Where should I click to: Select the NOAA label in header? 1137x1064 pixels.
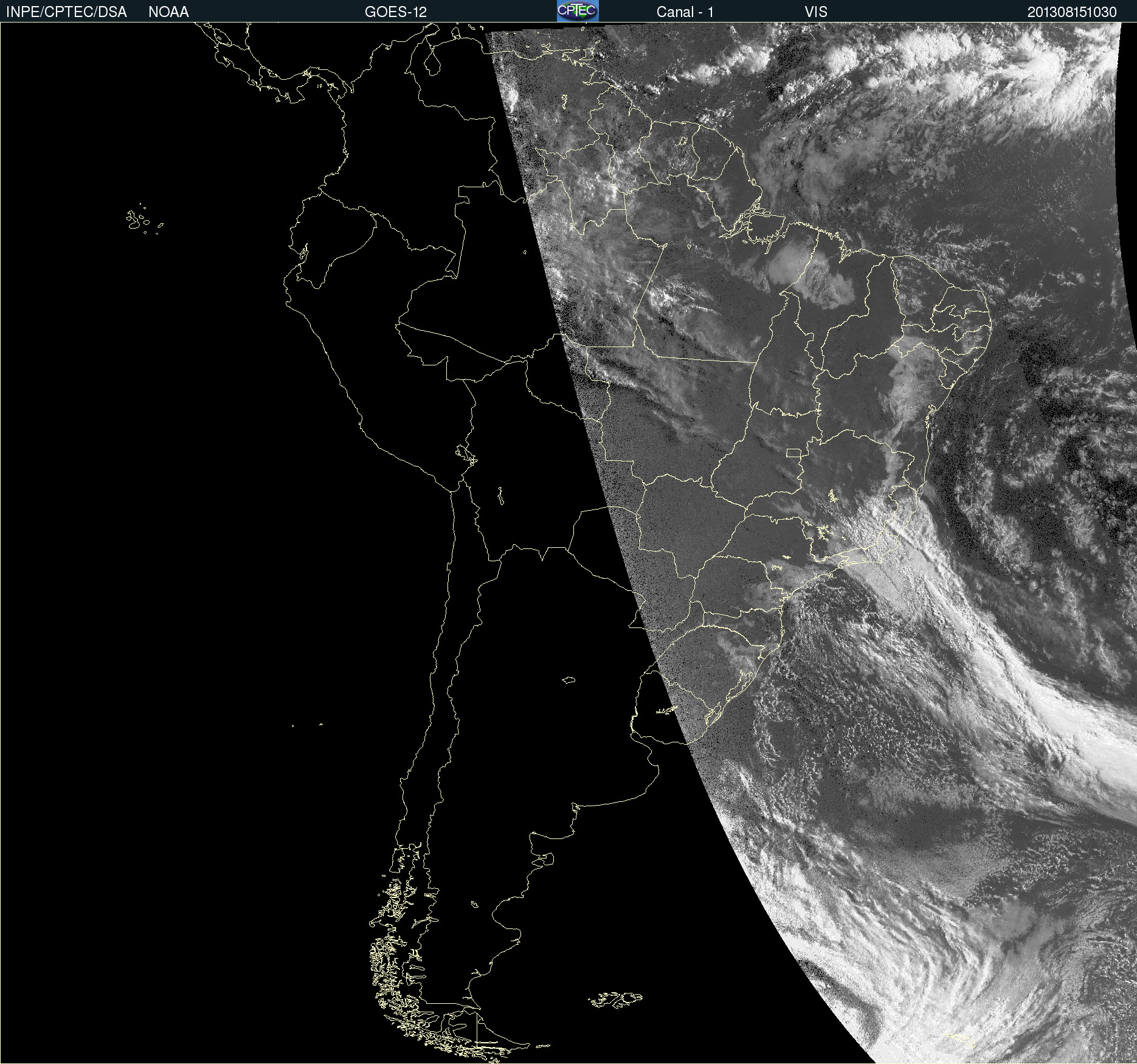(168, 12)
